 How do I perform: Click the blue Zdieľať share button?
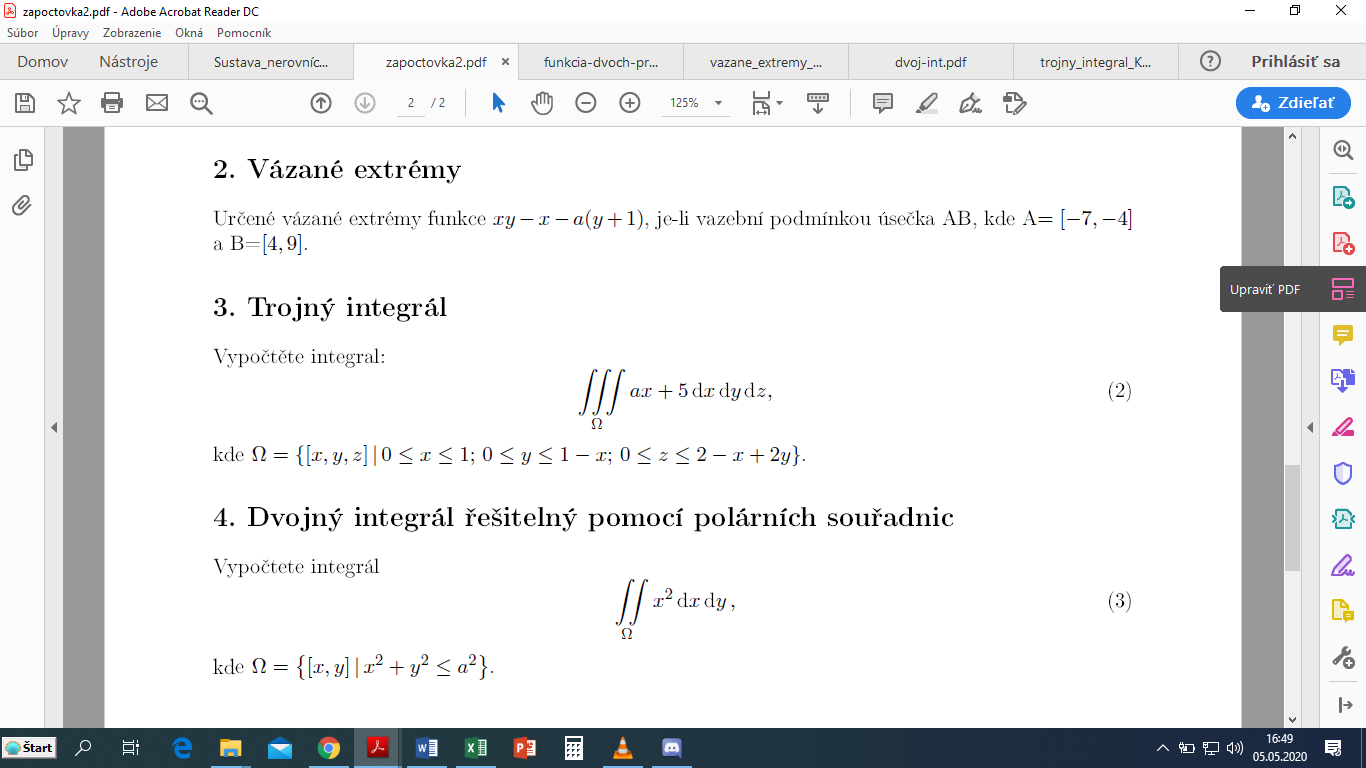1293,103
